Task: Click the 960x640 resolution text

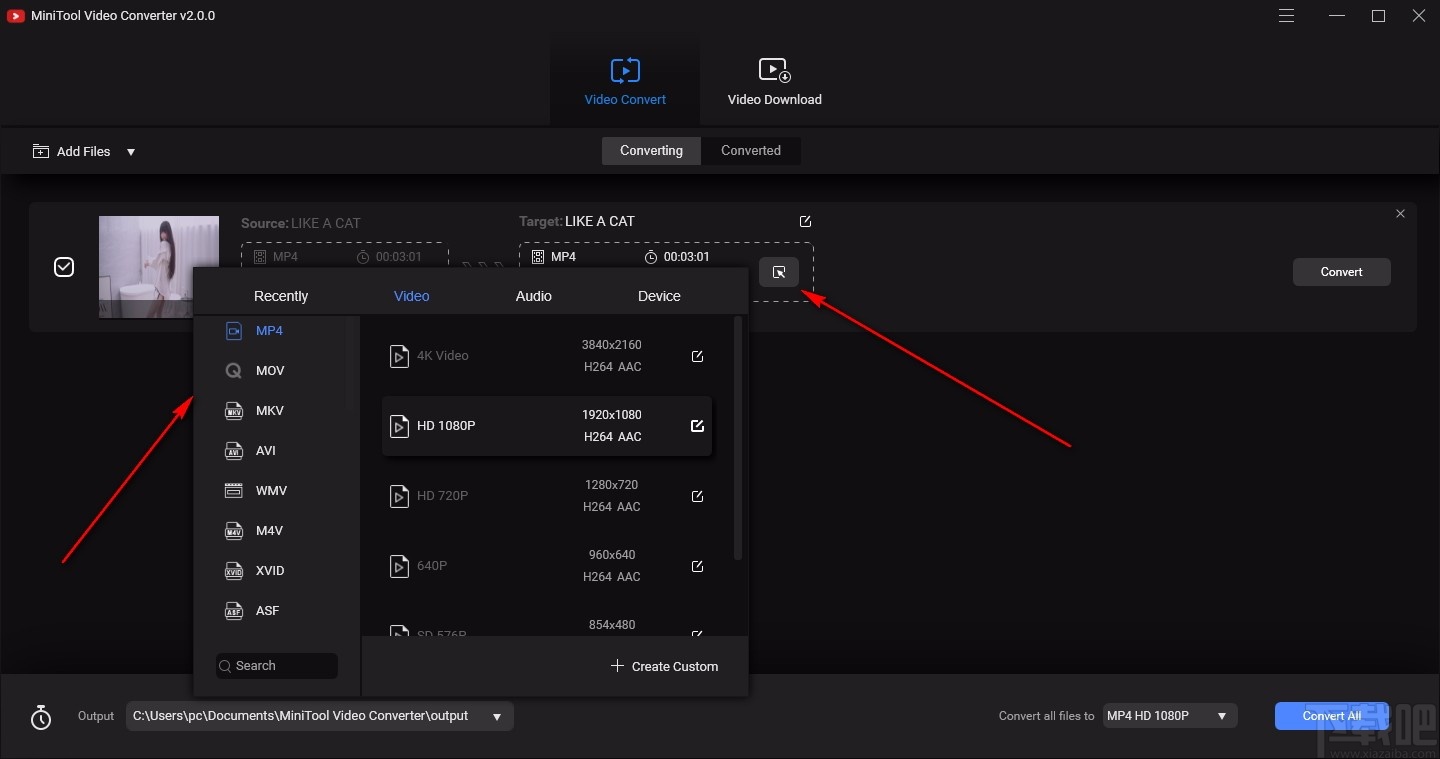Action: [x=612, y=555]
